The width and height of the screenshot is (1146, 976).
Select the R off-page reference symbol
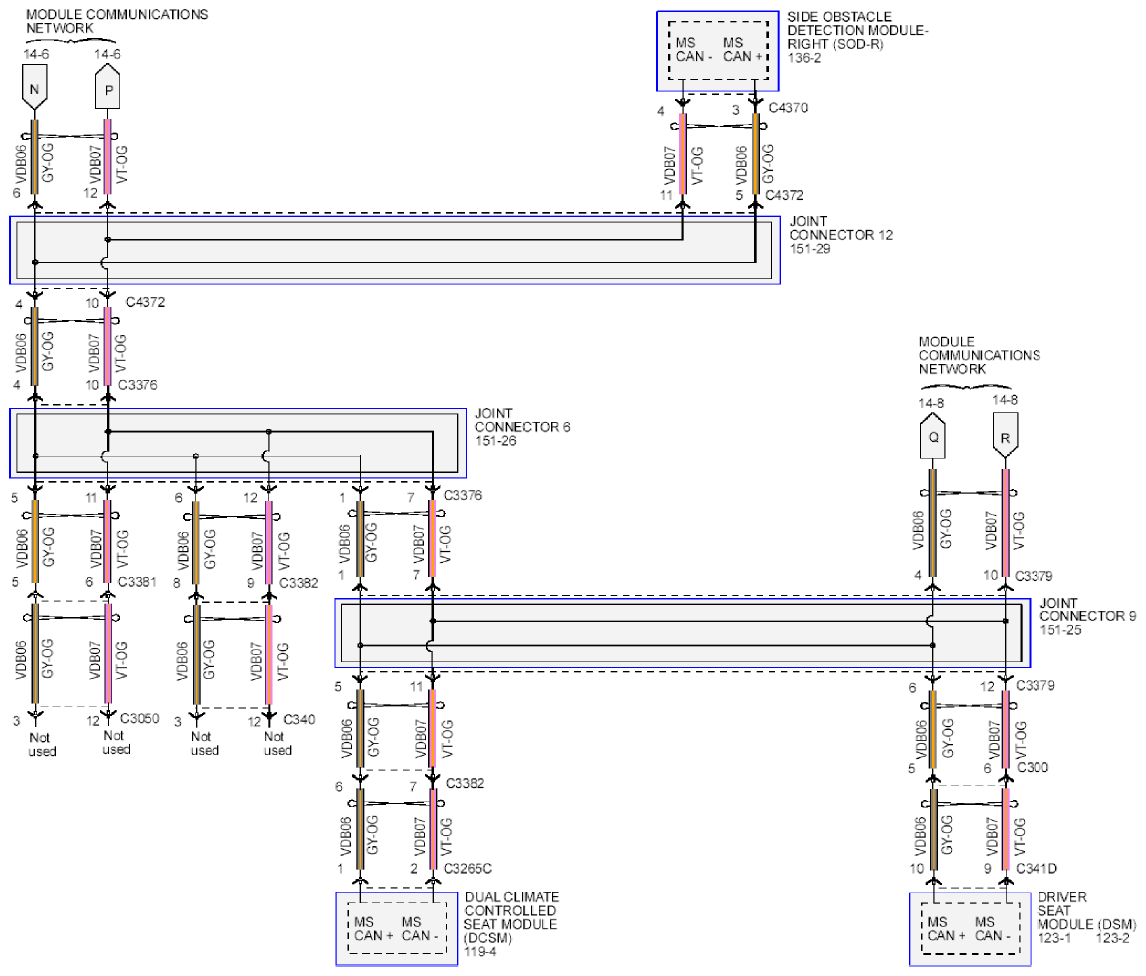(1004, 434)
